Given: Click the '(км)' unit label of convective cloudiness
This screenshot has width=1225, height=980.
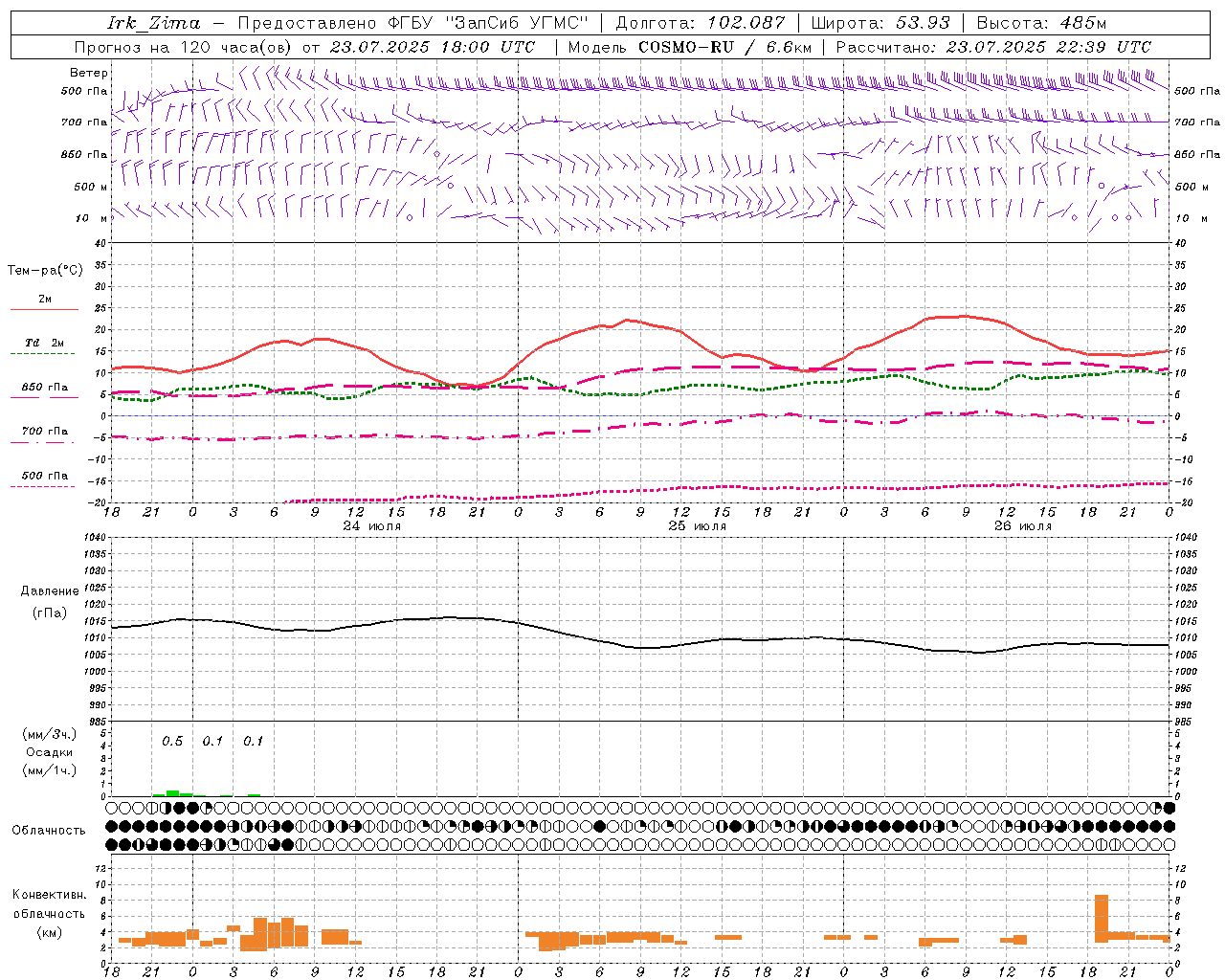Looking at the screenshot, I should click(x=50, y=932).
